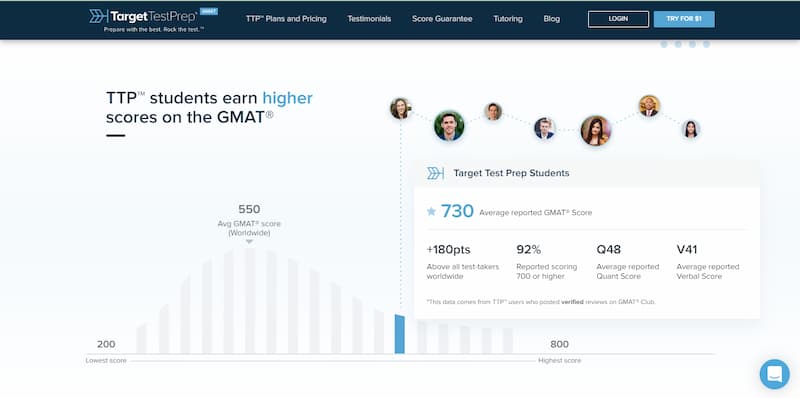Click the Target Test Prep logo
The height and width of the screenshot is (398, 800).
(x=143, y=16)
